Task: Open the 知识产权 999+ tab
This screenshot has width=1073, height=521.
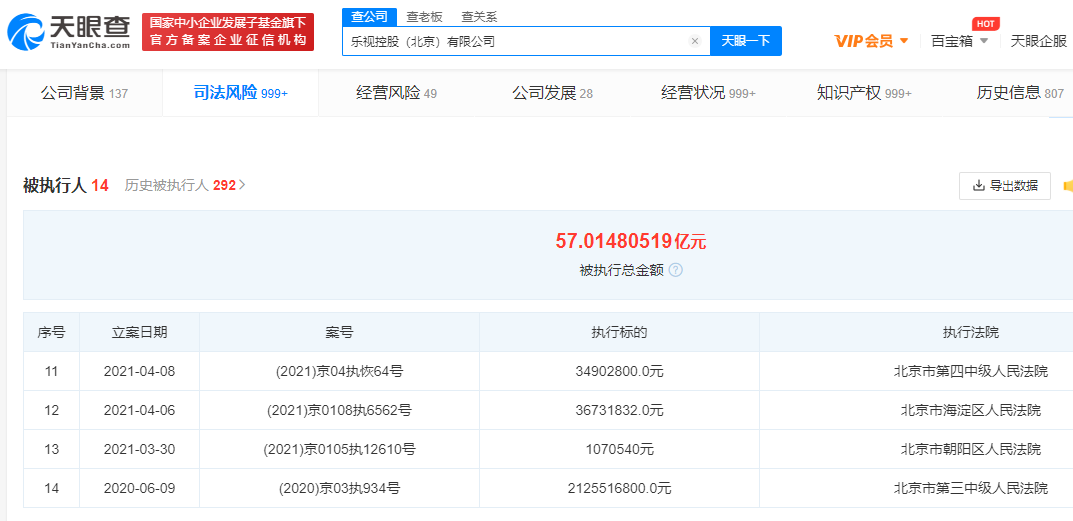Action: 864,93
